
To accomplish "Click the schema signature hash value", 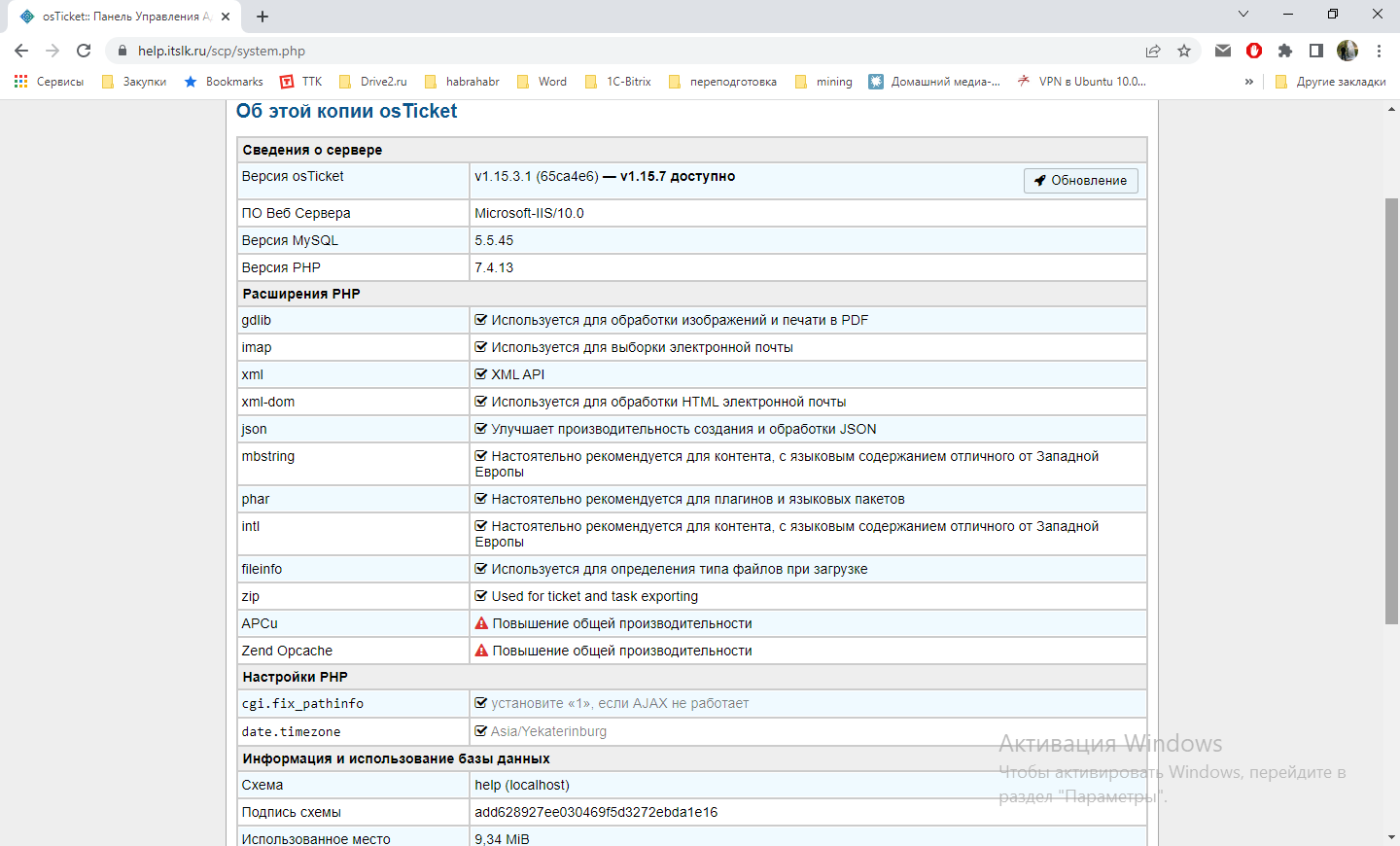I will click(x=596, y=812).
